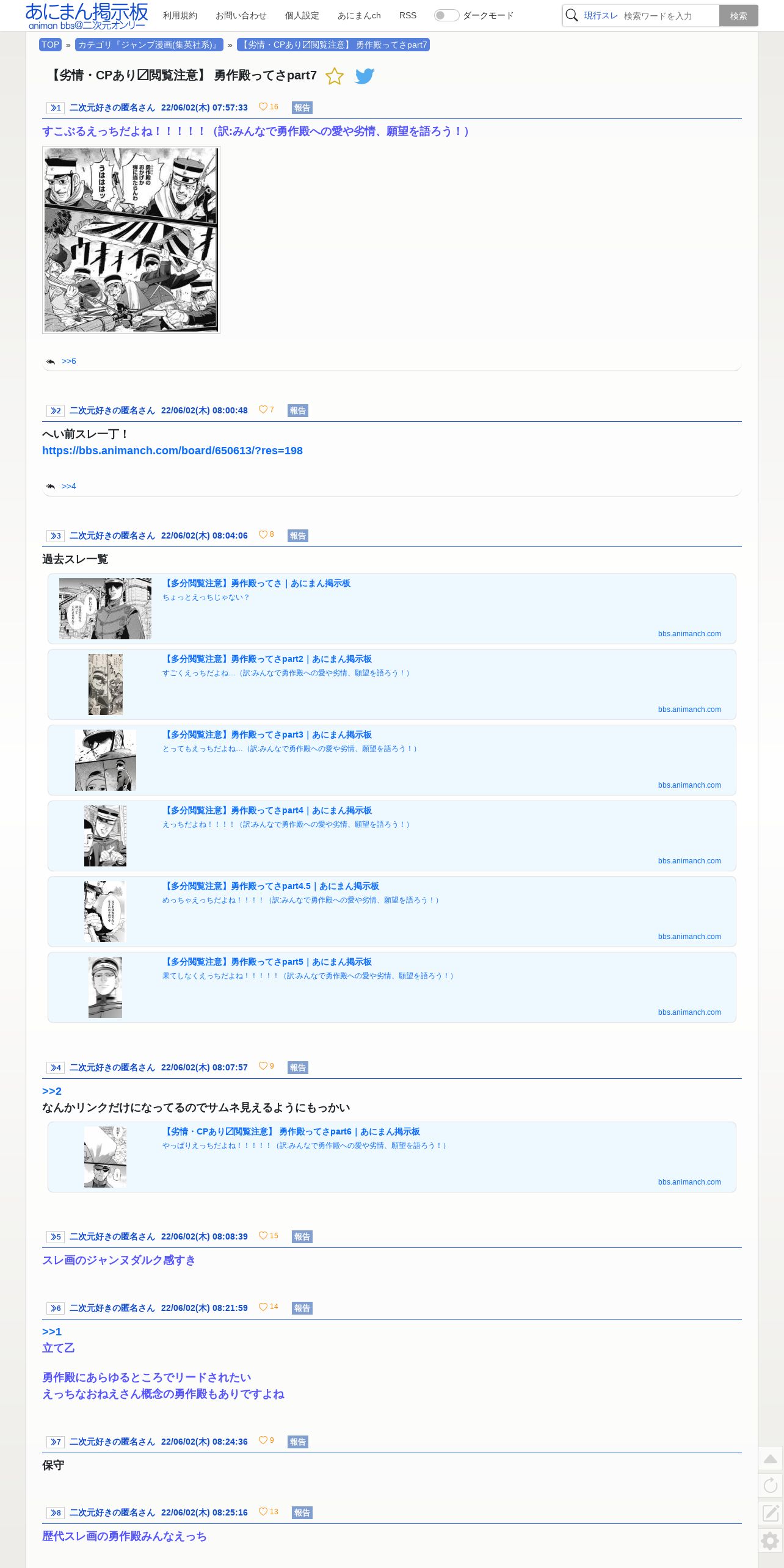Click the search magnifier icon
784x1568 pixels.
pos(572,15)
